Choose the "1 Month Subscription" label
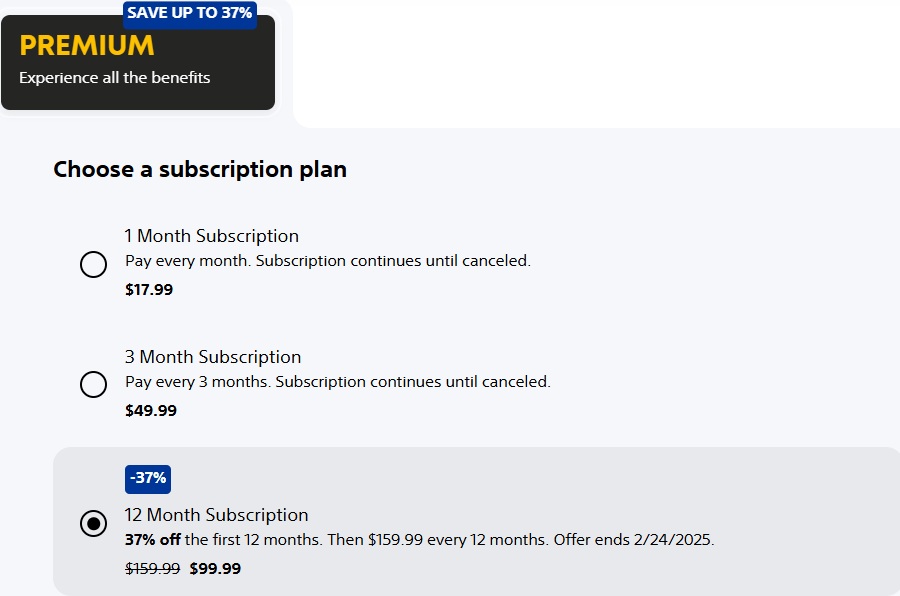Screen dimensions: 900x596 [x=212, y=236]
